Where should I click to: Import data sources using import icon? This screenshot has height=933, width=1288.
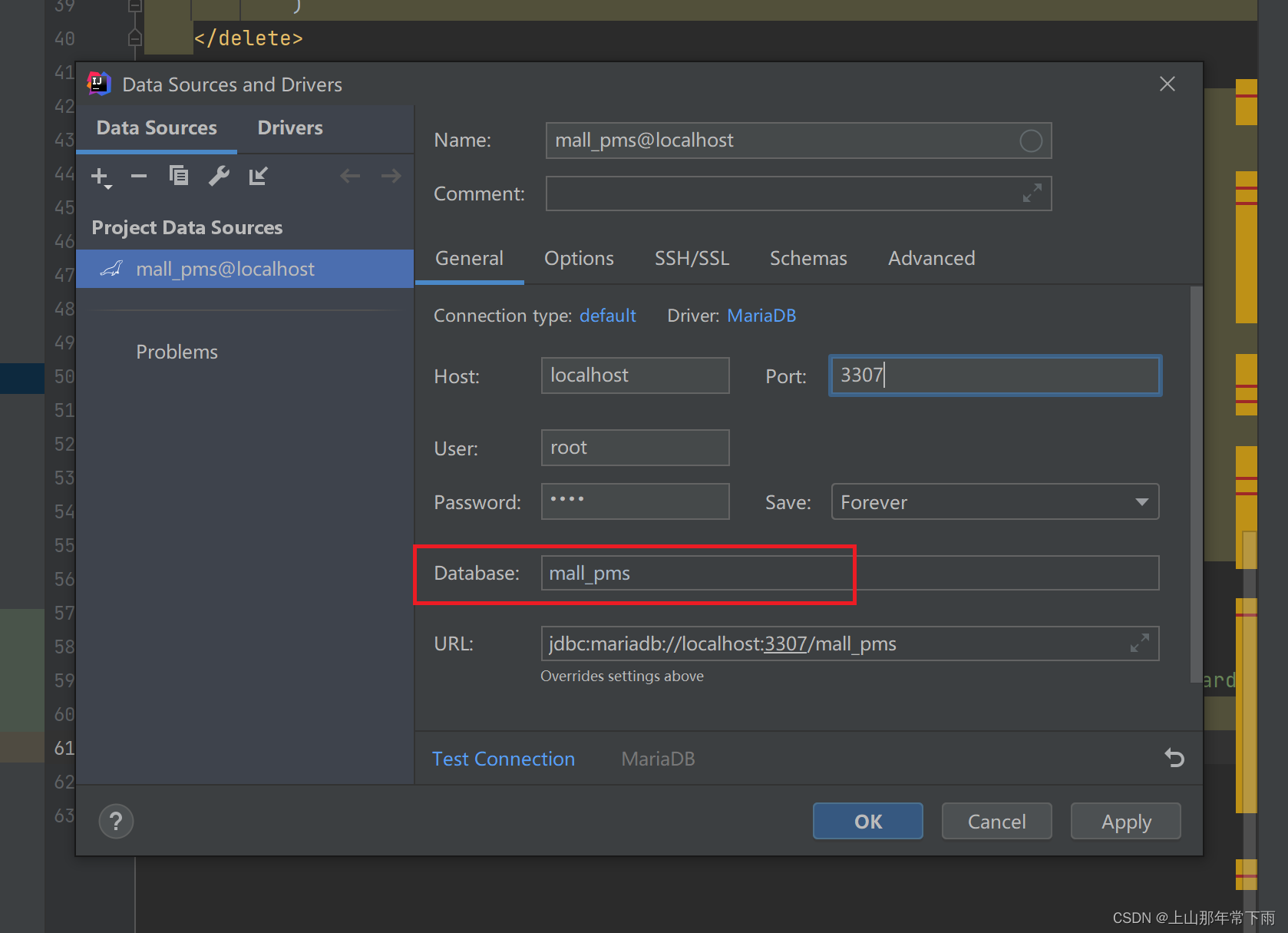click(x=259, y=176)
